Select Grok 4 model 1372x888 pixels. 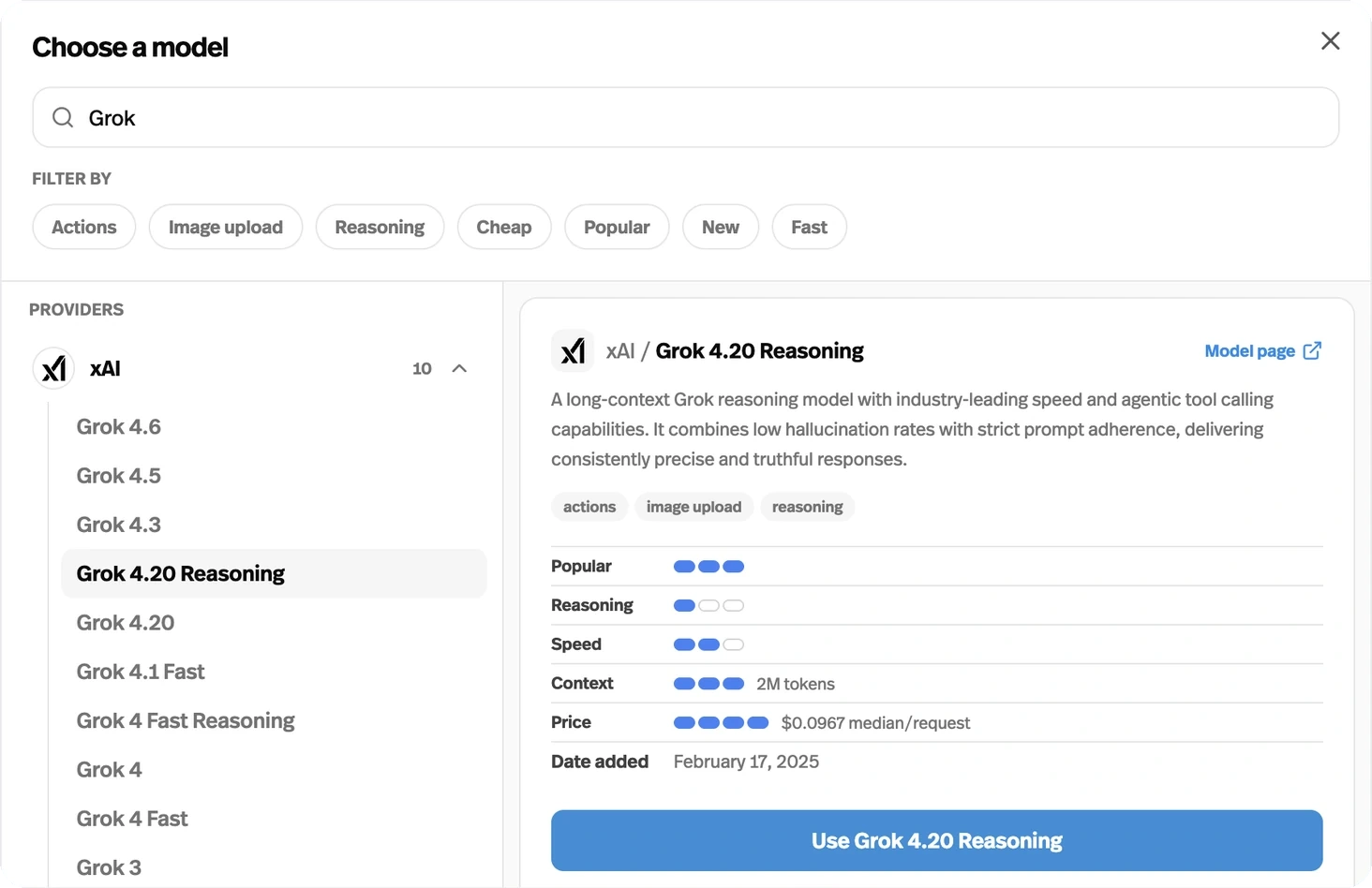[x=274, y=769]
